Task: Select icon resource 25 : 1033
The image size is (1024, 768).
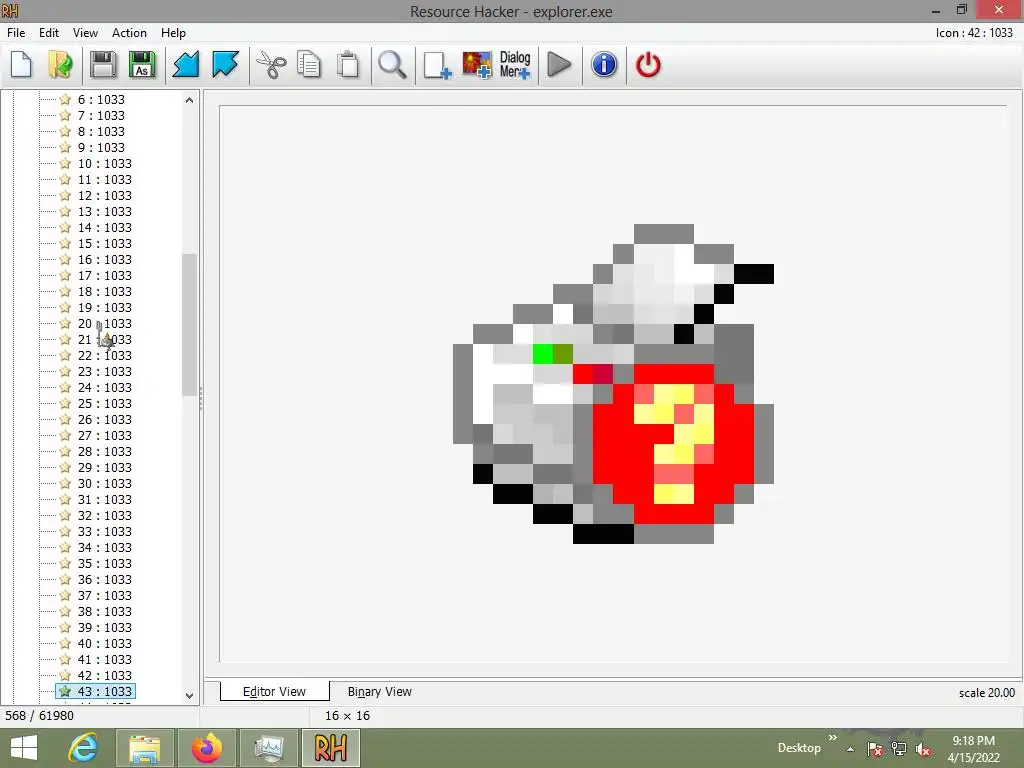Action: [x=104, y=403]
